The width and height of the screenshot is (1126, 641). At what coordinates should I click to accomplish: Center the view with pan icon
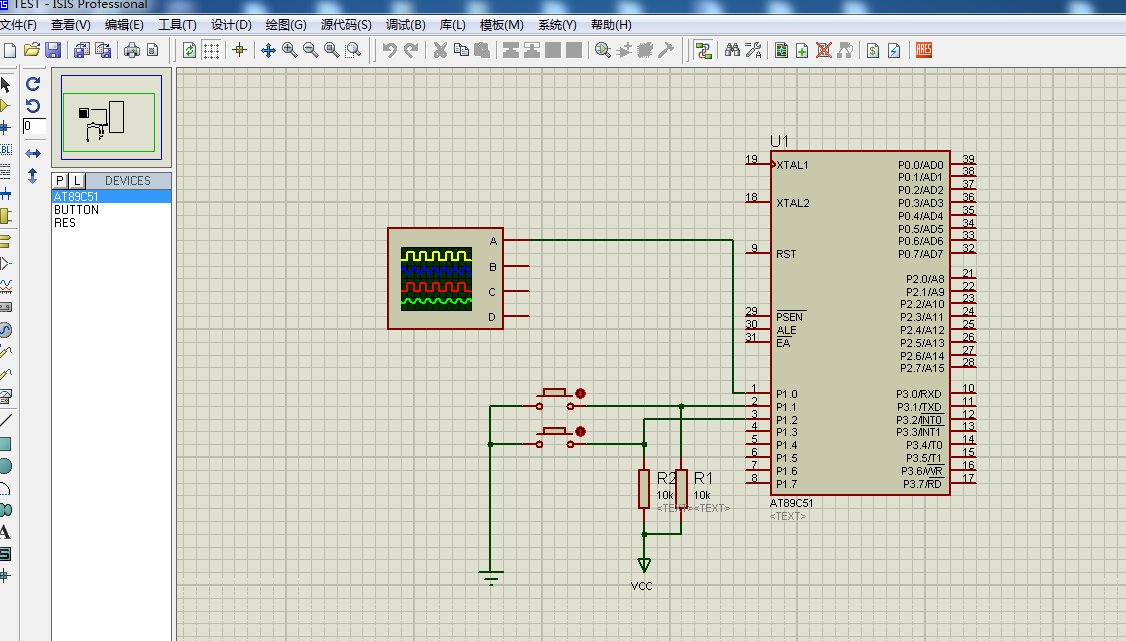tap(268, 50)
